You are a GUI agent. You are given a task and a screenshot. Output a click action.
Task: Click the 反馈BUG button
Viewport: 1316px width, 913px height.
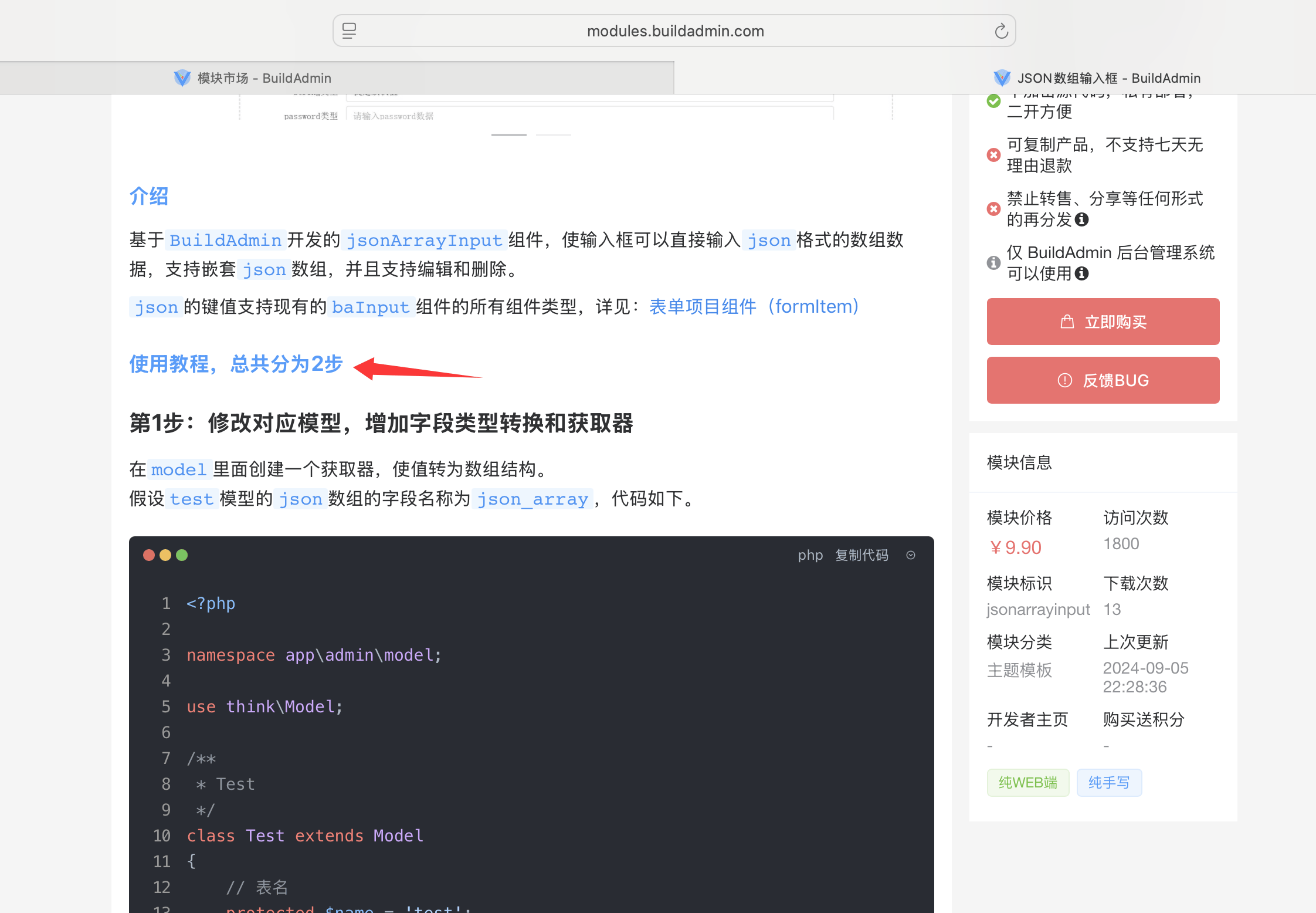[1103, 380]
